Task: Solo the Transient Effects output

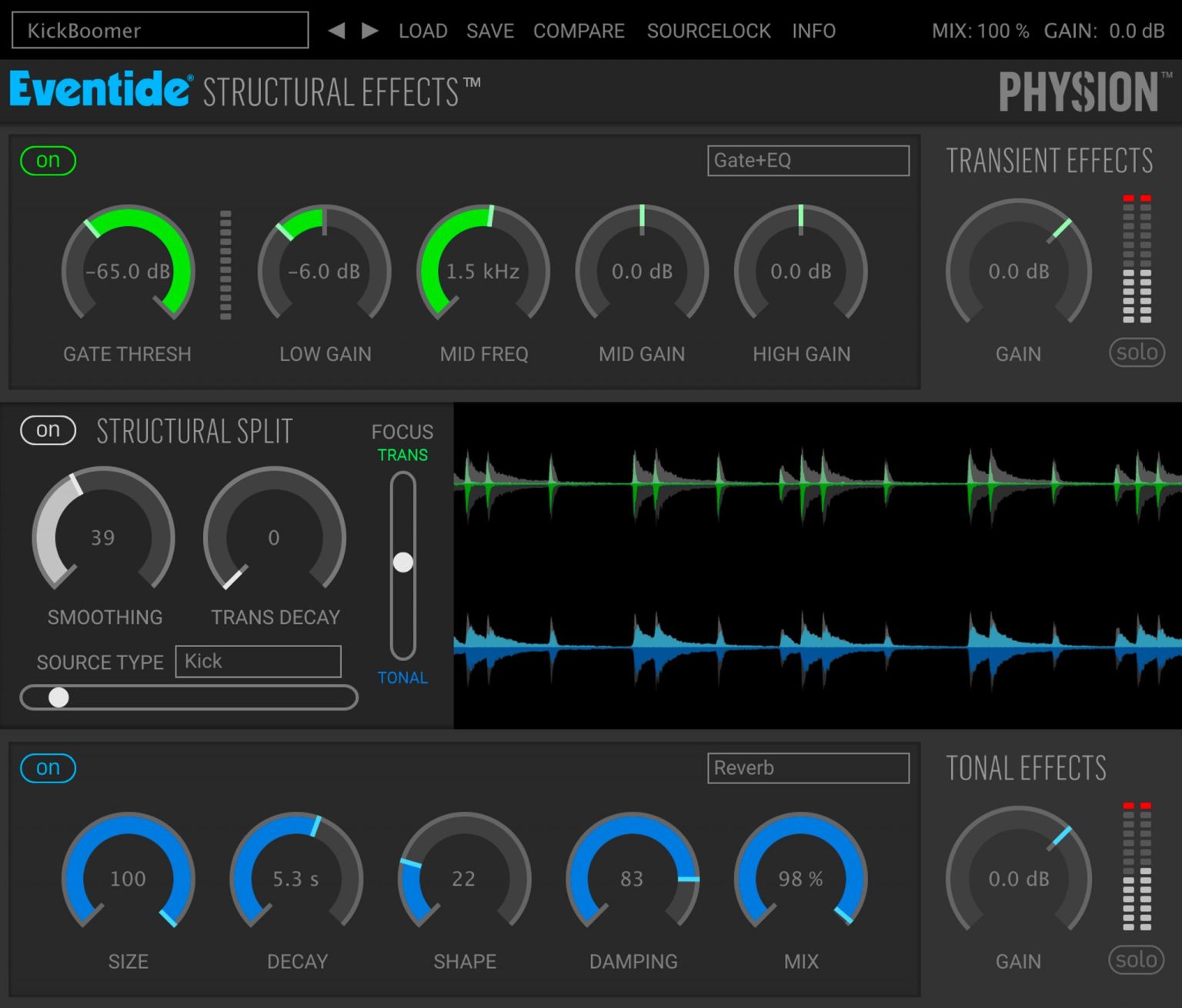Action: (x=1137, y=352)
